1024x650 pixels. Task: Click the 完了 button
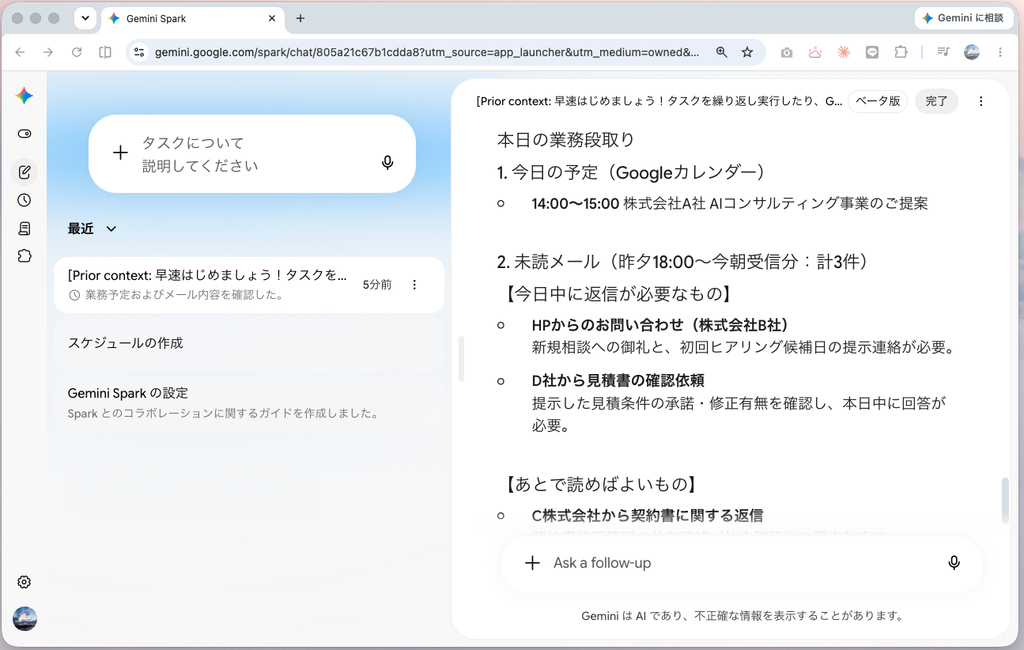[936, 101]
